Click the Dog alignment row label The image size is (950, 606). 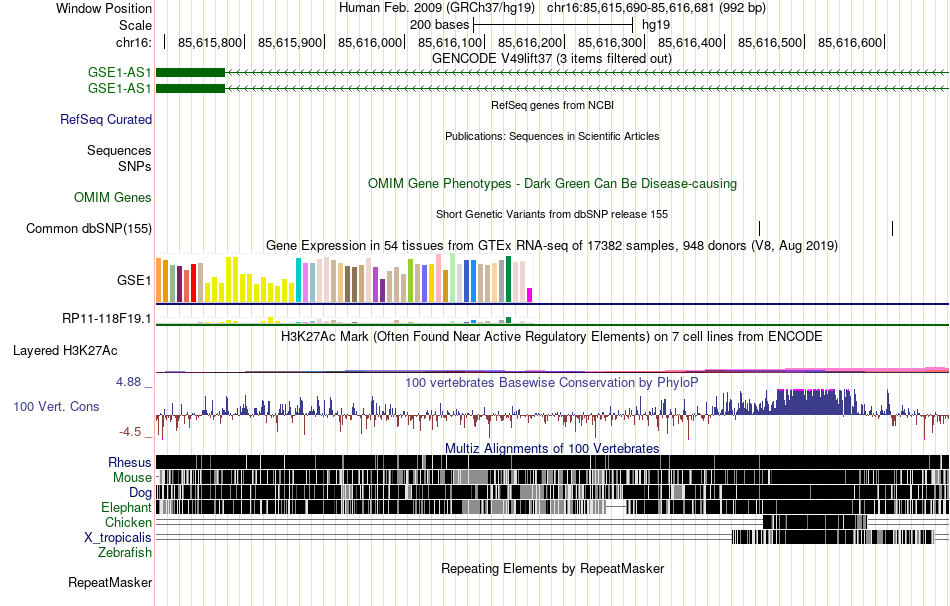140,493
